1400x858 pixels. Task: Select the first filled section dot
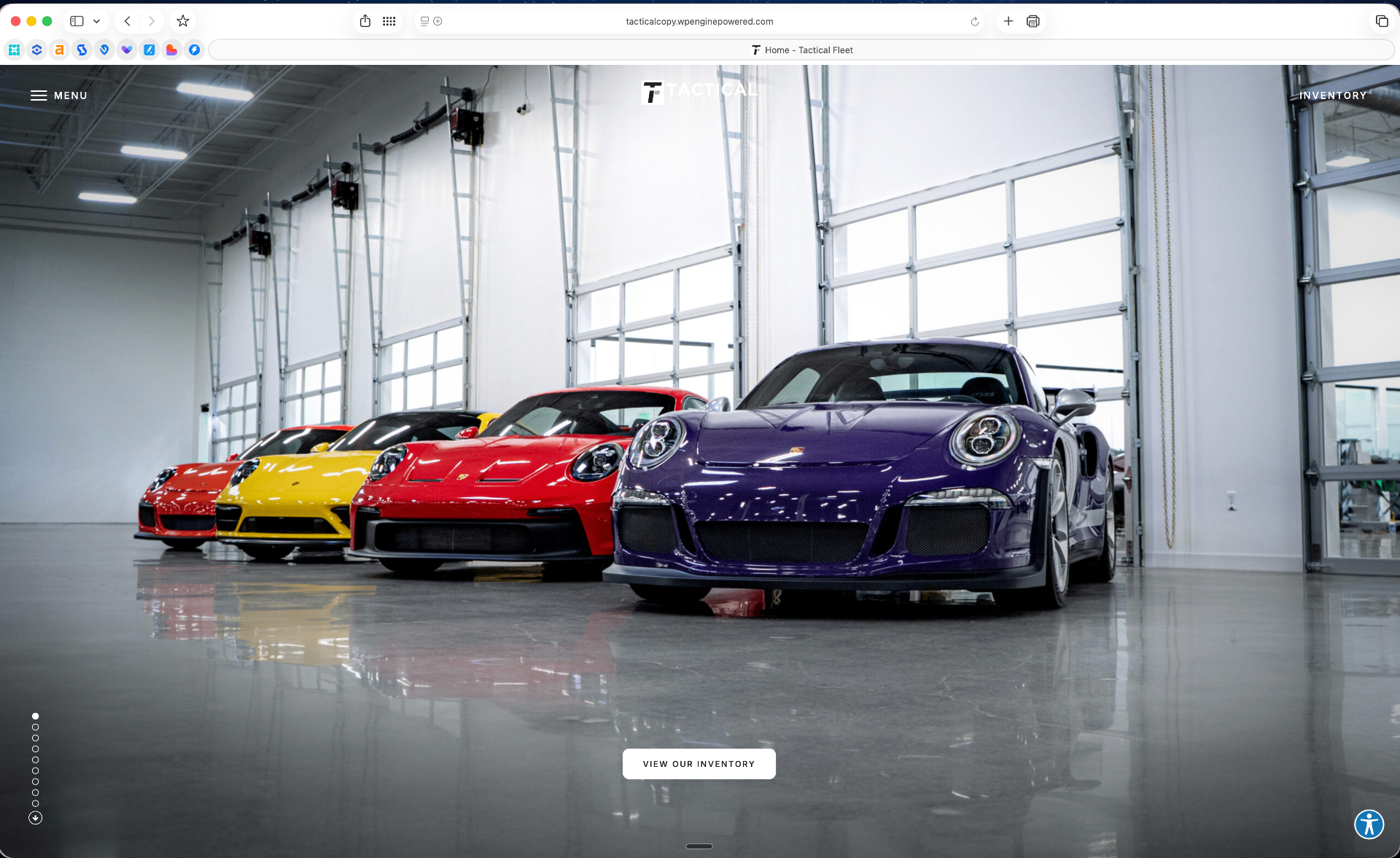coord(35,716)
